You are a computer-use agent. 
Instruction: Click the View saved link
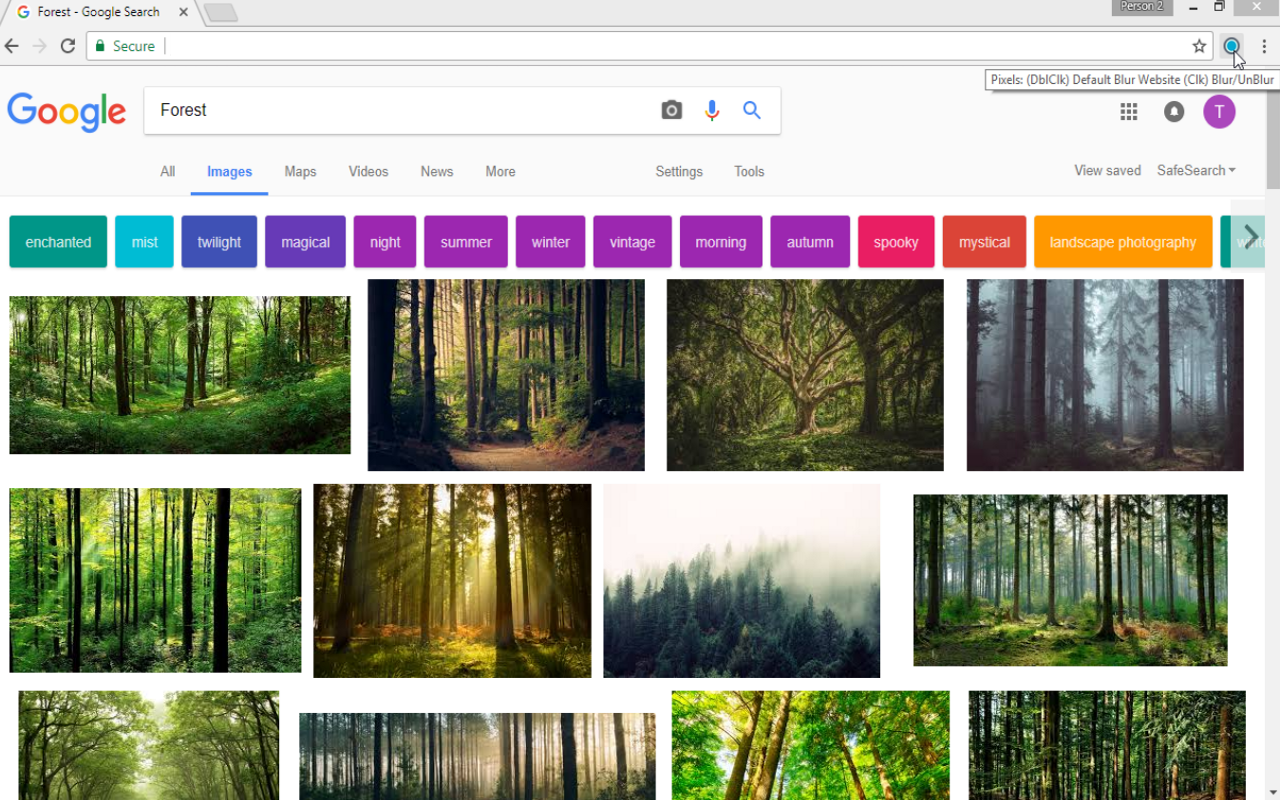[1107, 171]
